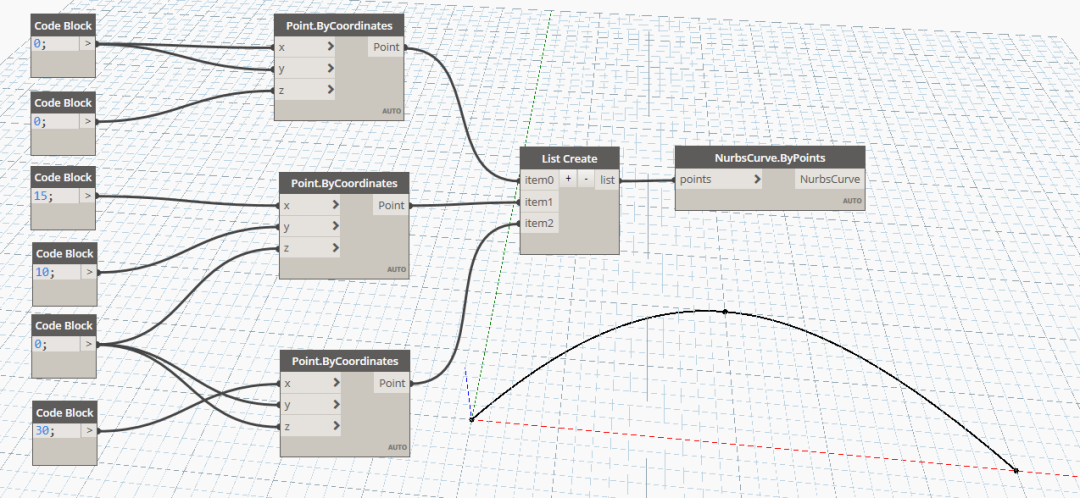Viewport: 1080px width, 498px height.
Task: Click AUTO lacing on Point node feeding item2
Action: pos(397,447)
